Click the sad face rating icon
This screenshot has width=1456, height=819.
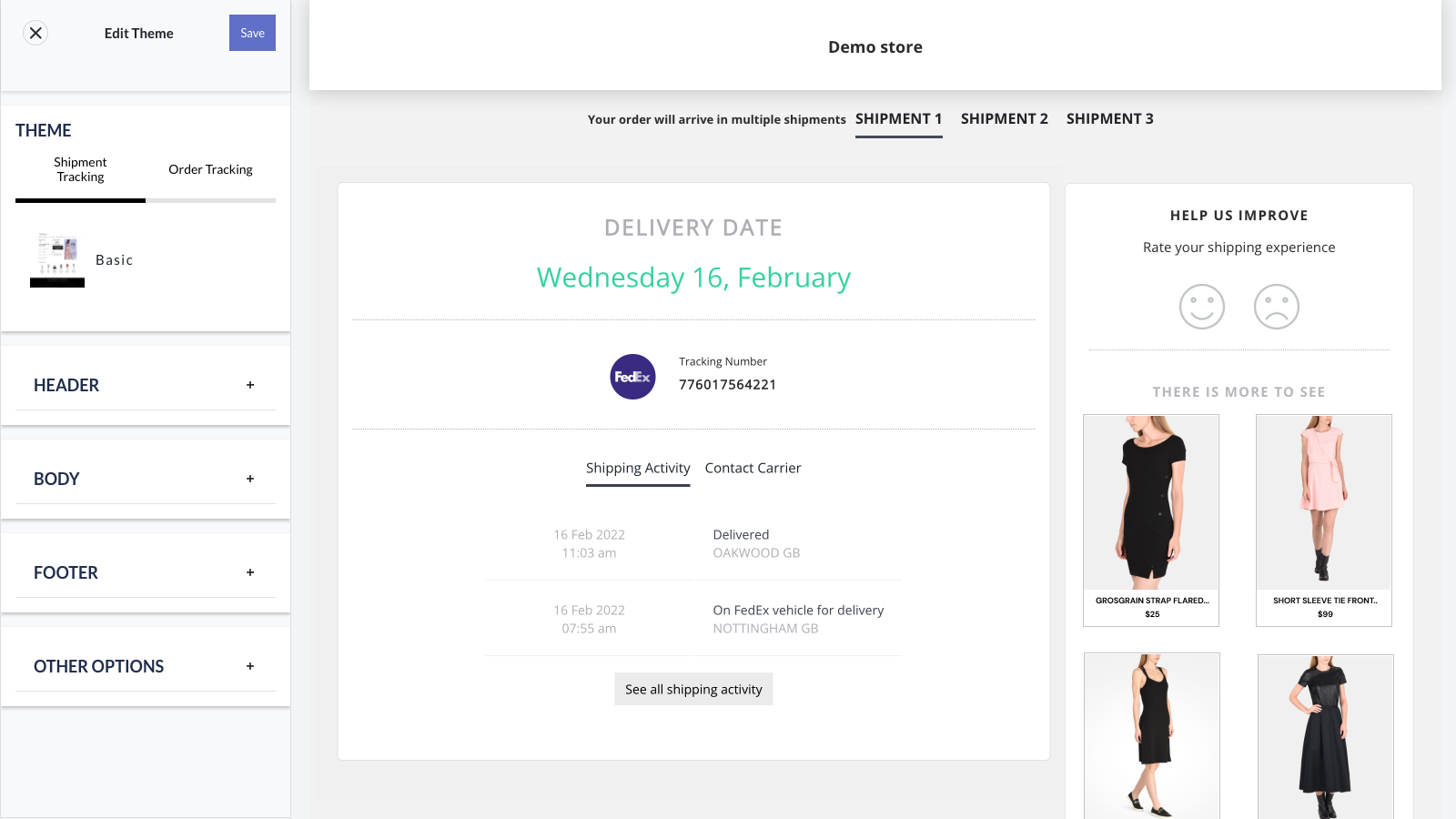pos(1277,307)
